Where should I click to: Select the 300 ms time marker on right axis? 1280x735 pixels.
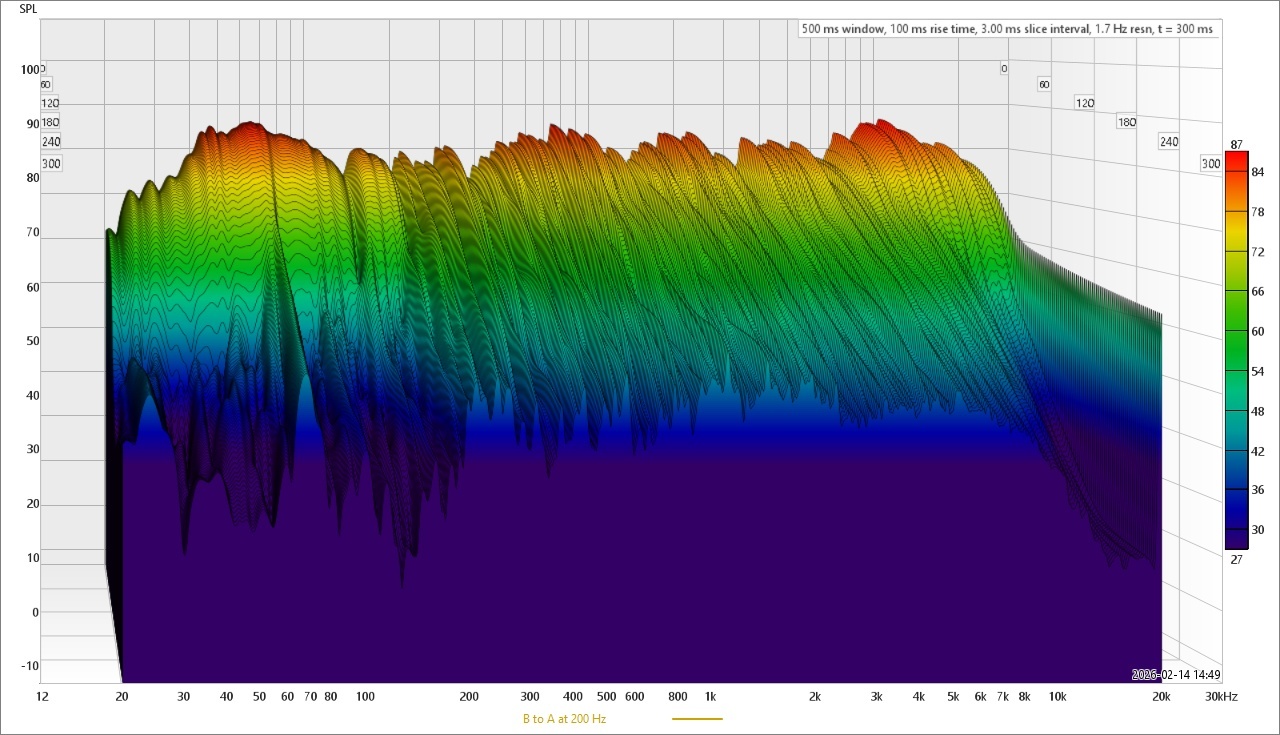point(1210,164)
